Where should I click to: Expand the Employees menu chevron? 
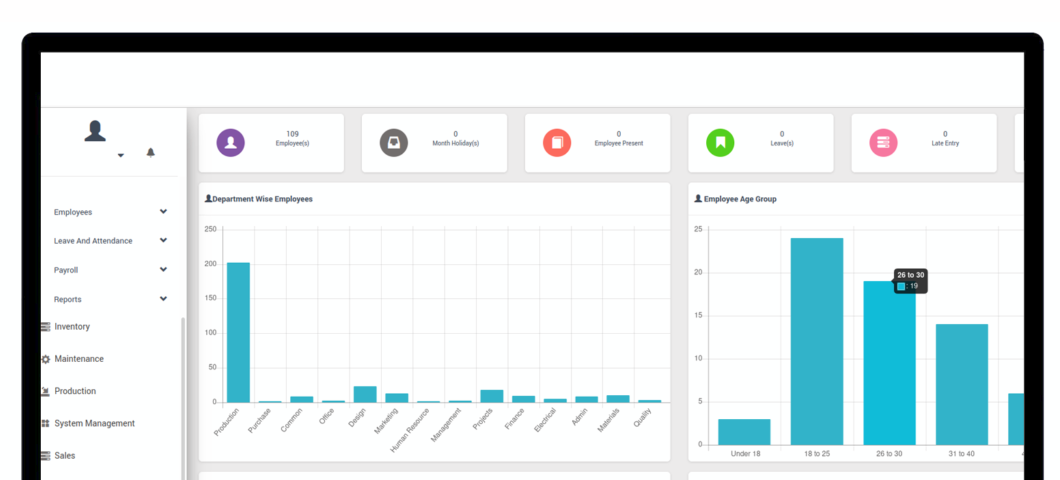[x=164, y=212]
